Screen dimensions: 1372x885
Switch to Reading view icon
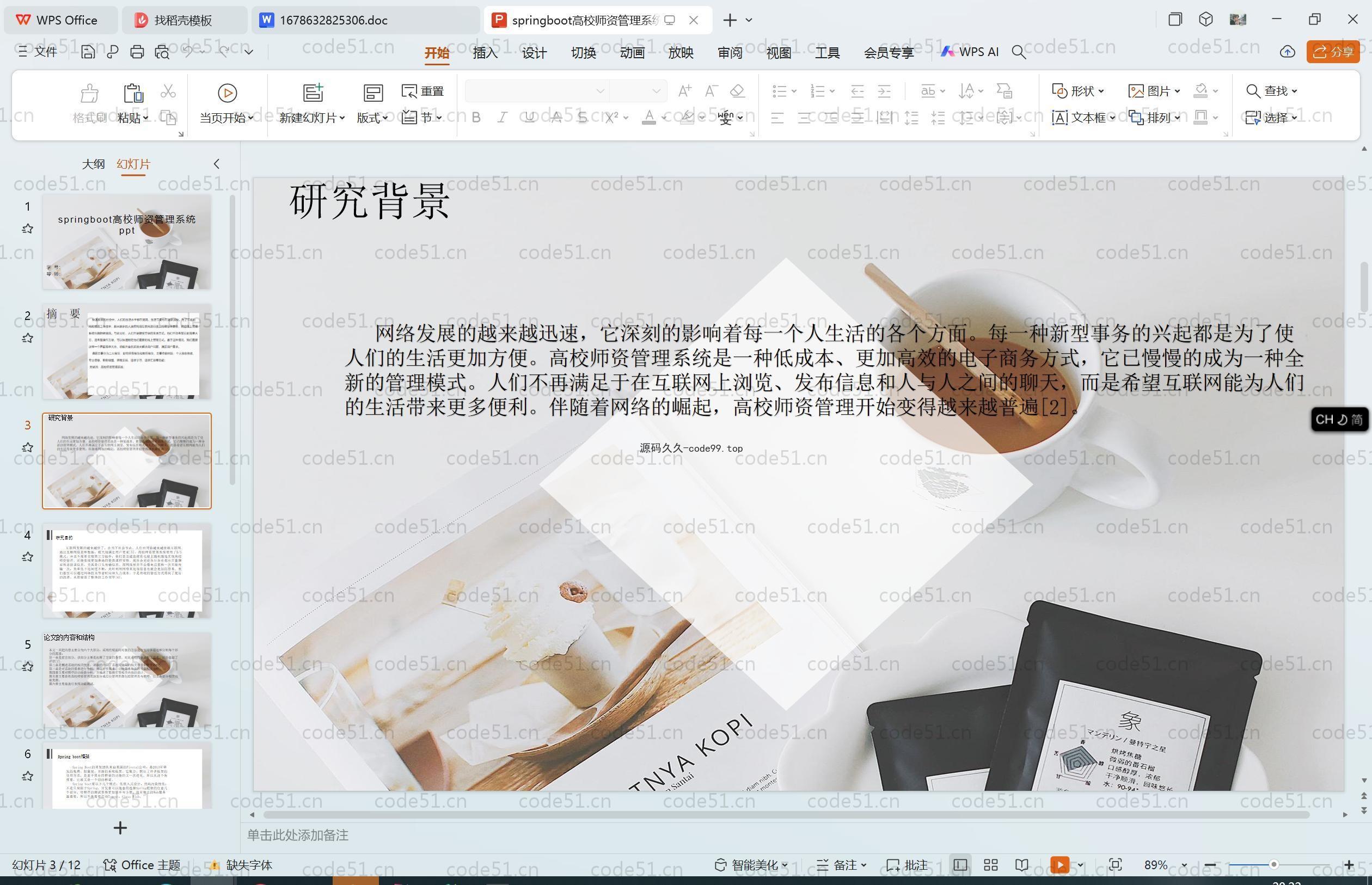click(1022, 865)
